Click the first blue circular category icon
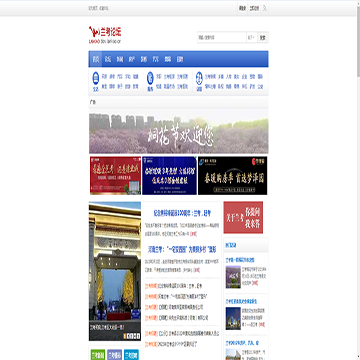The width and height of the screenshot is (360, 360). (x=96, y=77)
